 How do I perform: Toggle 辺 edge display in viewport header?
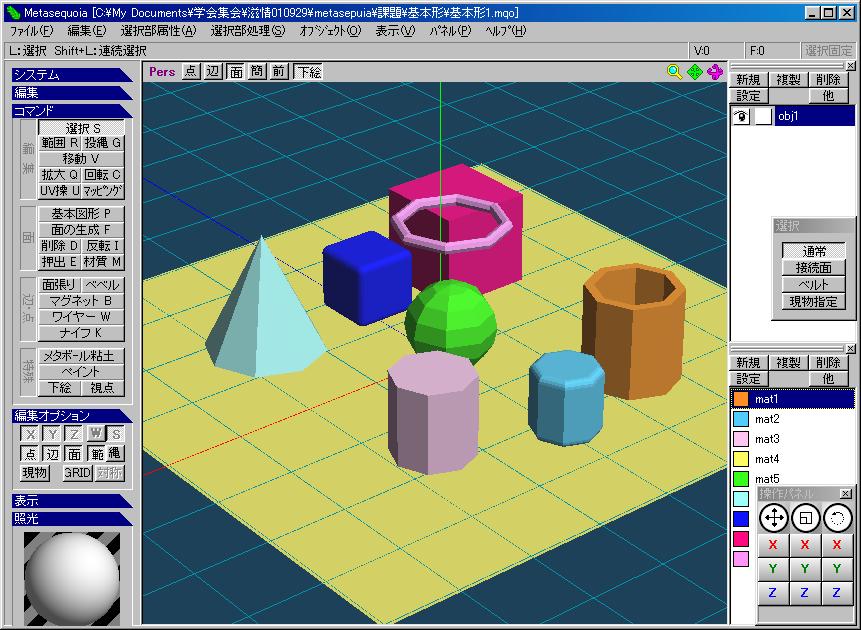coord(213,71)
